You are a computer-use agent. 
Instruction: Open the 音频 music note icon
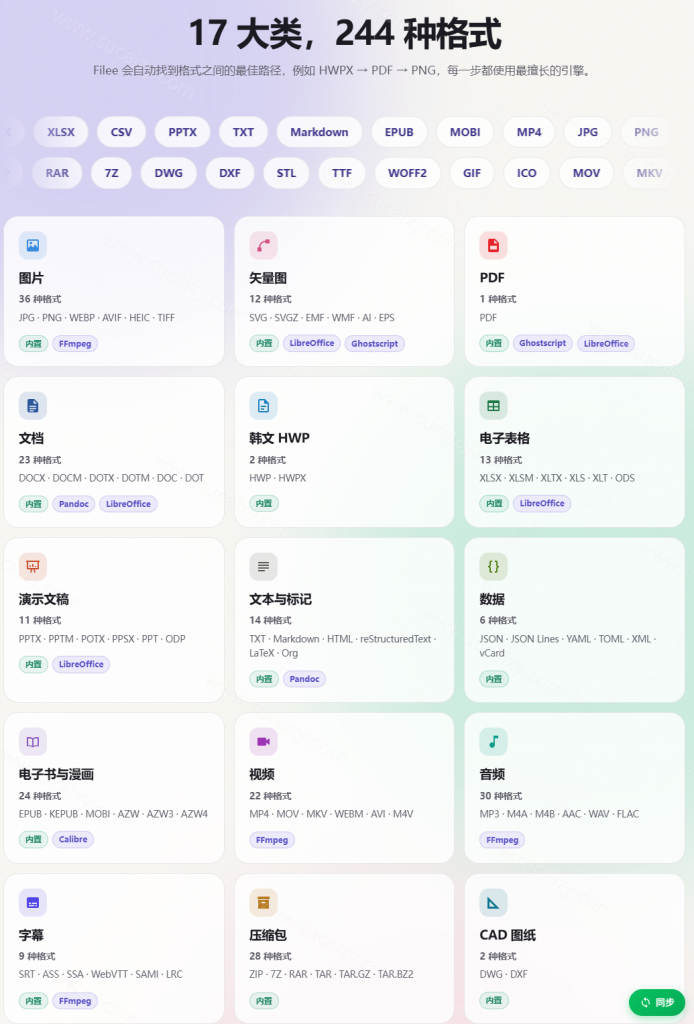[494, 741]
